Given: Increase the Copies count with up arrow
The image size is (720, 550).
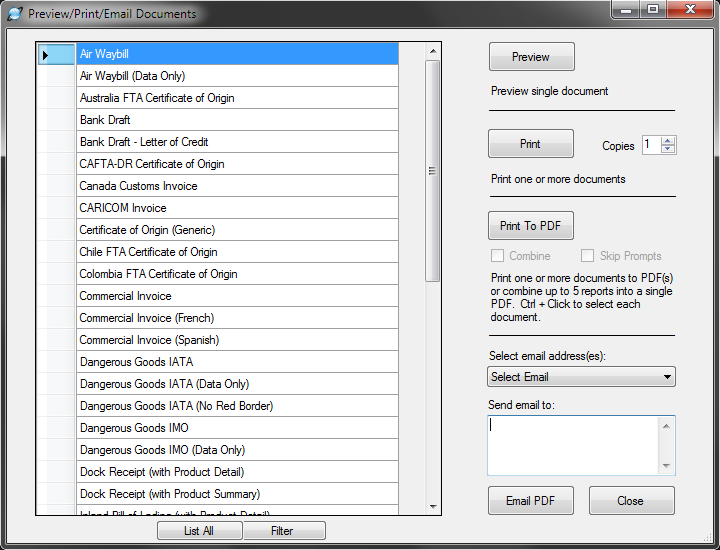Looking at the screenshot, I should [x=668, y=140].
